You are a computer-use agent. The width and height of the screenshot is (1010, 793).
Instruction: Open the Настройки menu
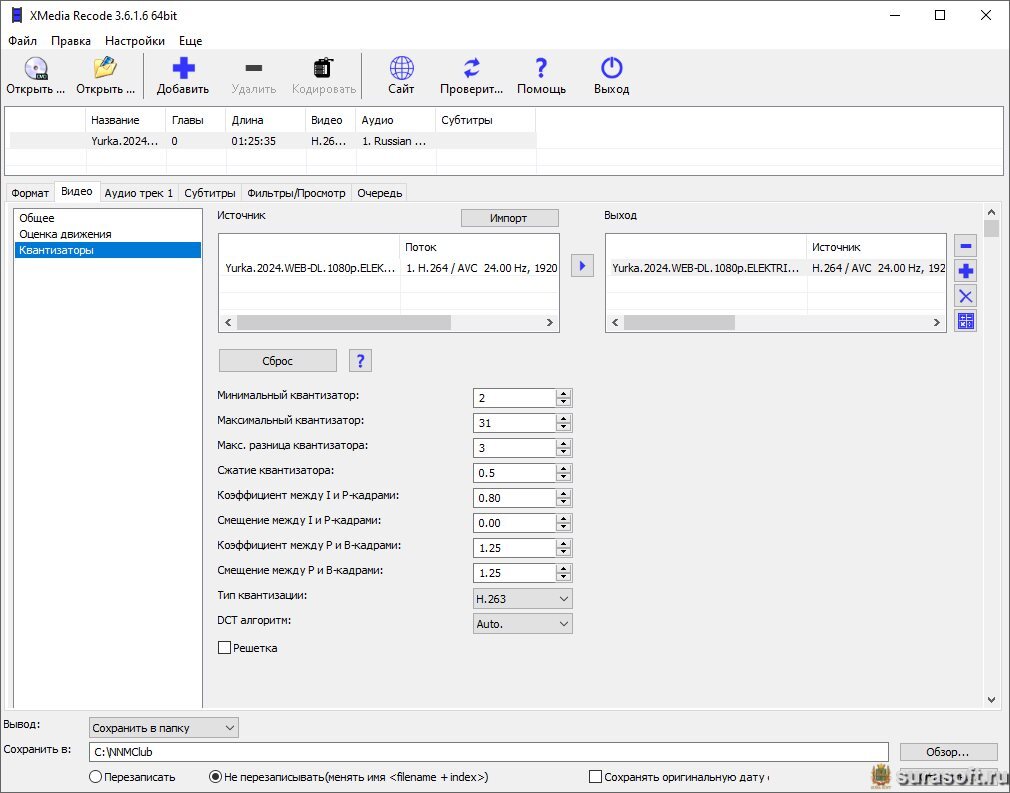coord(135,41)
